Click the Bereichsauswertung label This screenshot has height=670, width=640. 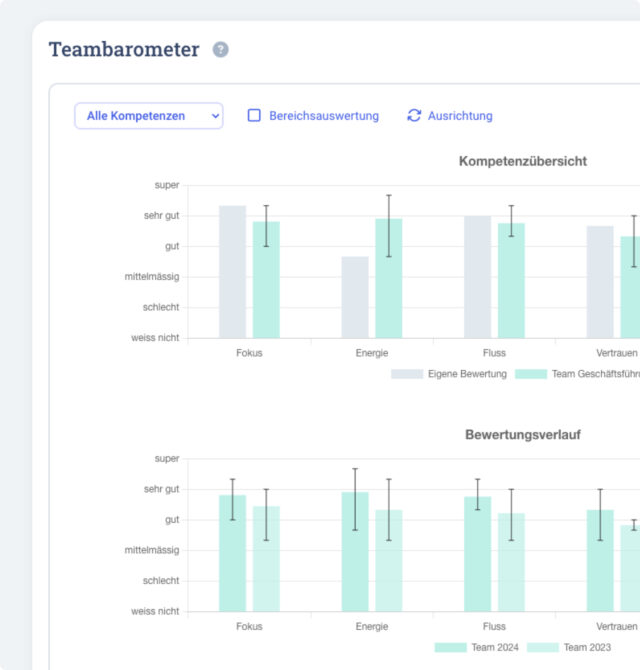(324, 116)
